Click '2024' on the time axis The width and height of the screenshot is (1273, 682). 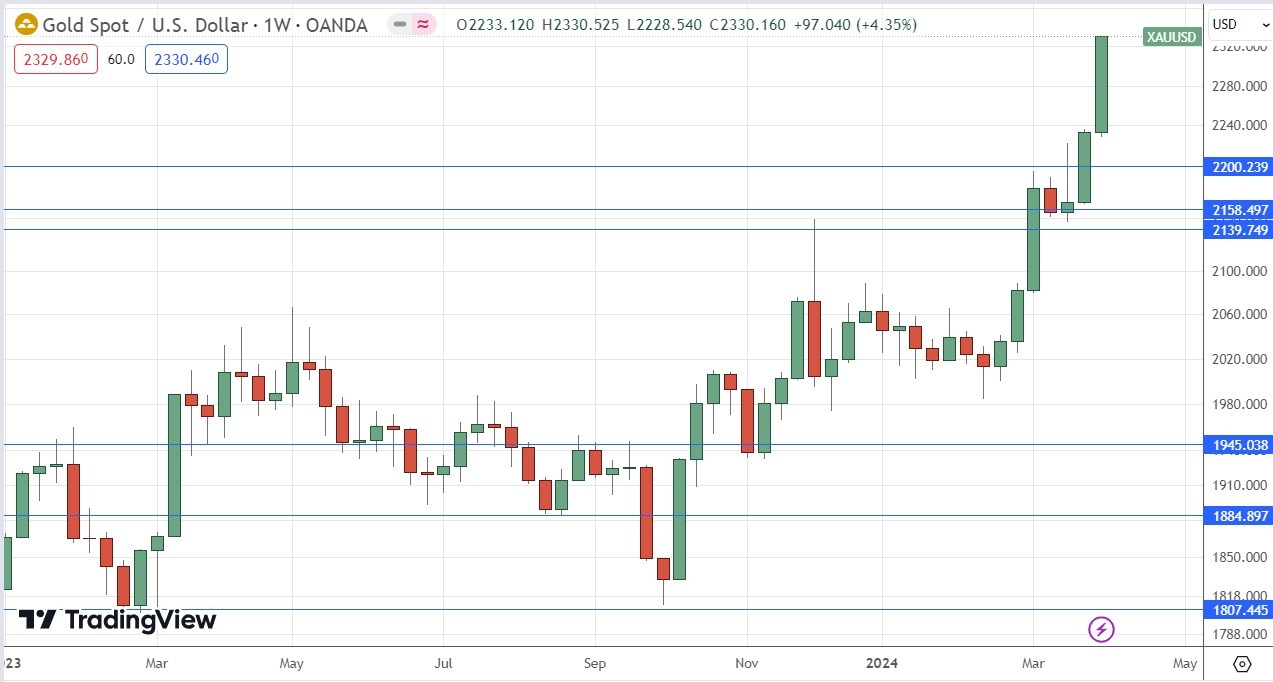click(x=881, y=663)
